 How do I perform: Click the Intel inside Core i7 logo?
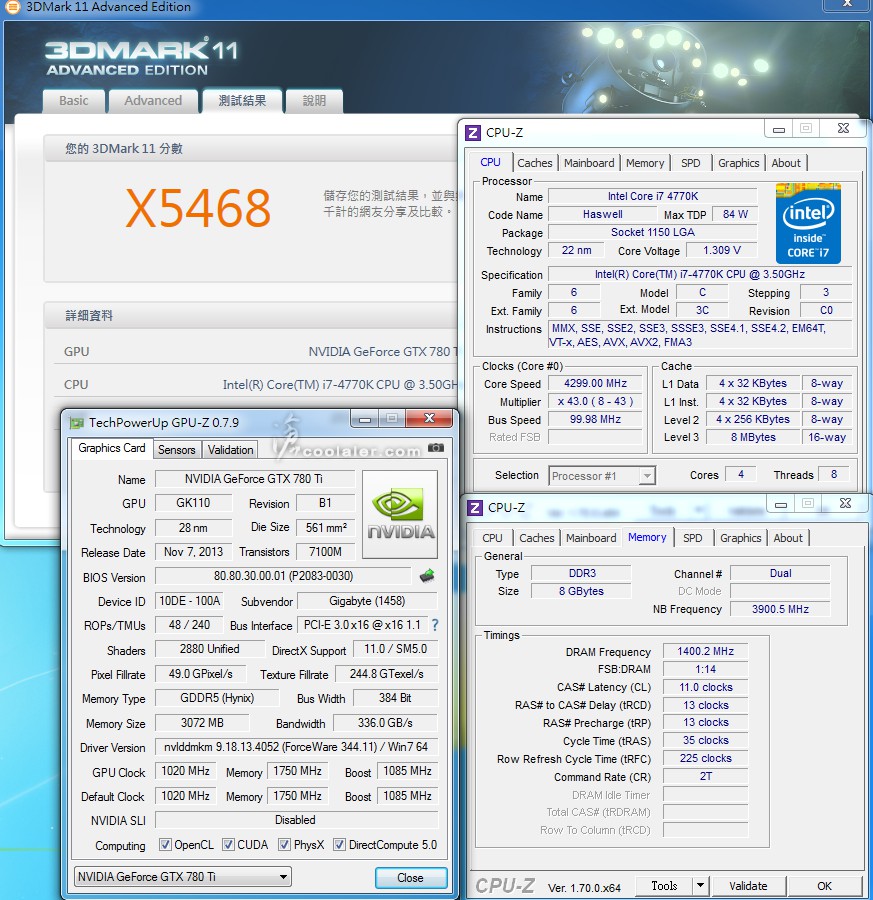click(x=808, y=223)
